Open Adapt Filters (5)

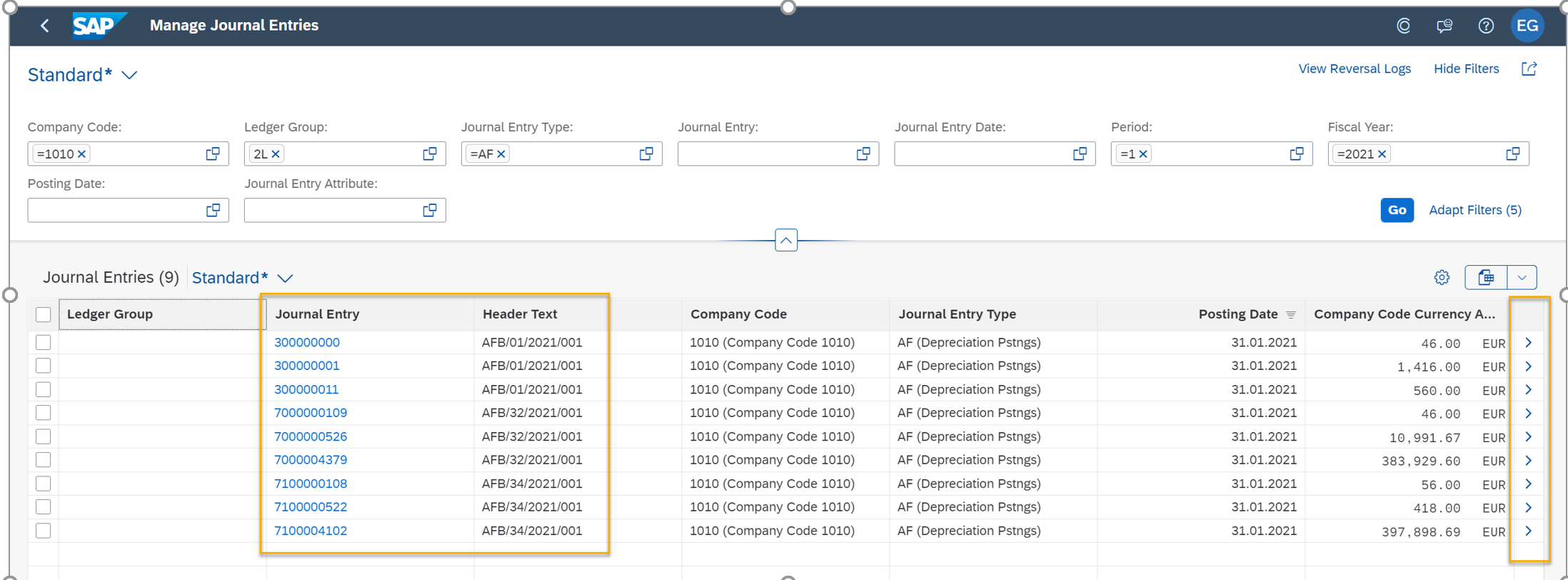coord(1475,210)
